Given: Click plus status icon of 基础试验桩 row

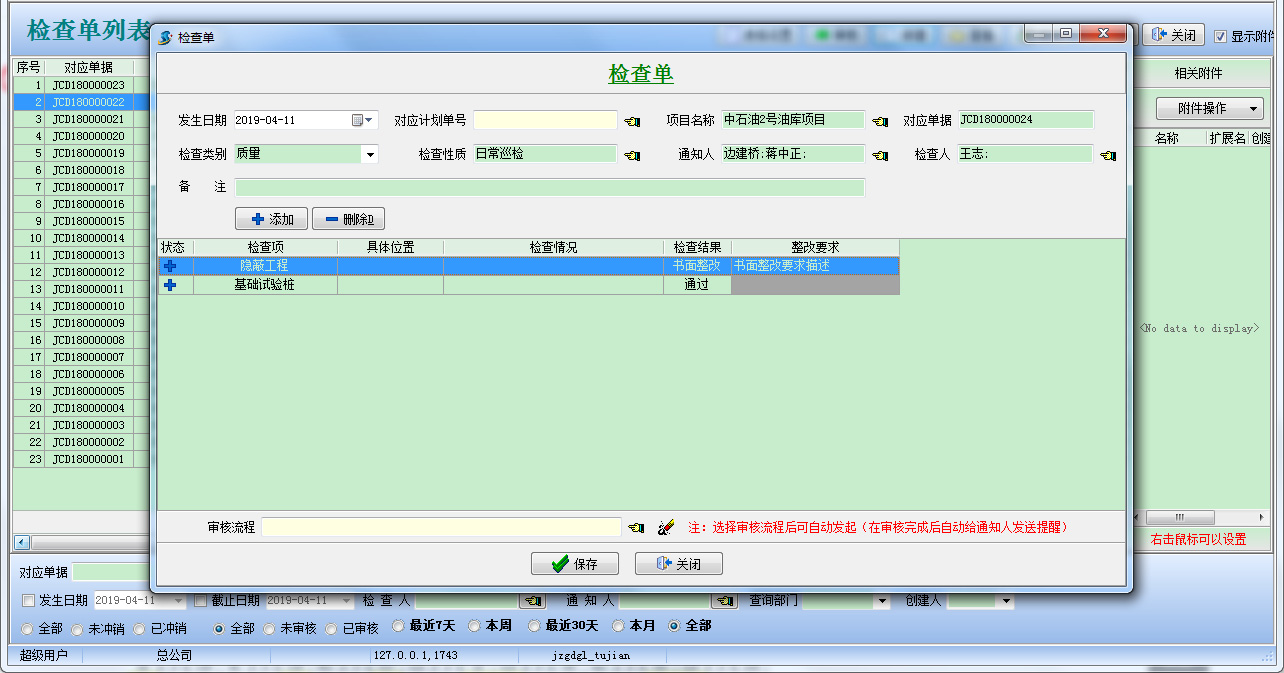Looking at the screenshot, I should (x=170, y=285).
